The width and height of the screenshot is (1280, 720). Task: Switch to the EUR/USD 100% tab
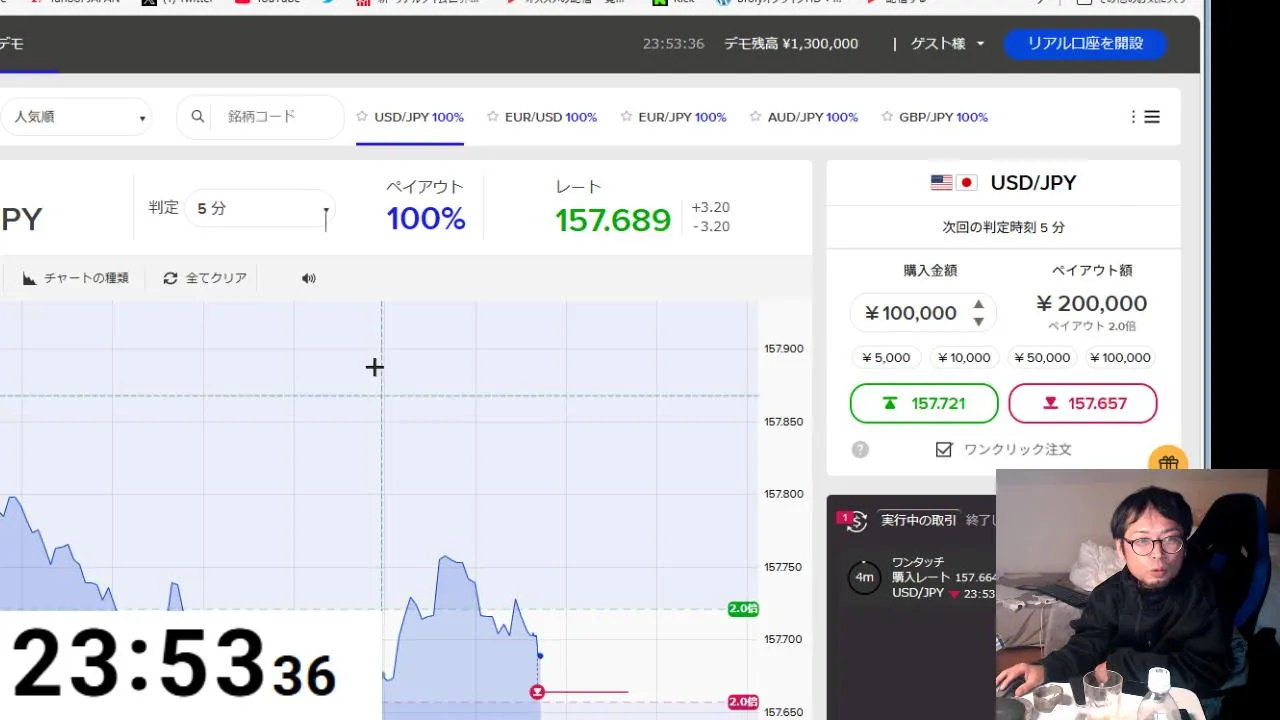tap(541, 117)
